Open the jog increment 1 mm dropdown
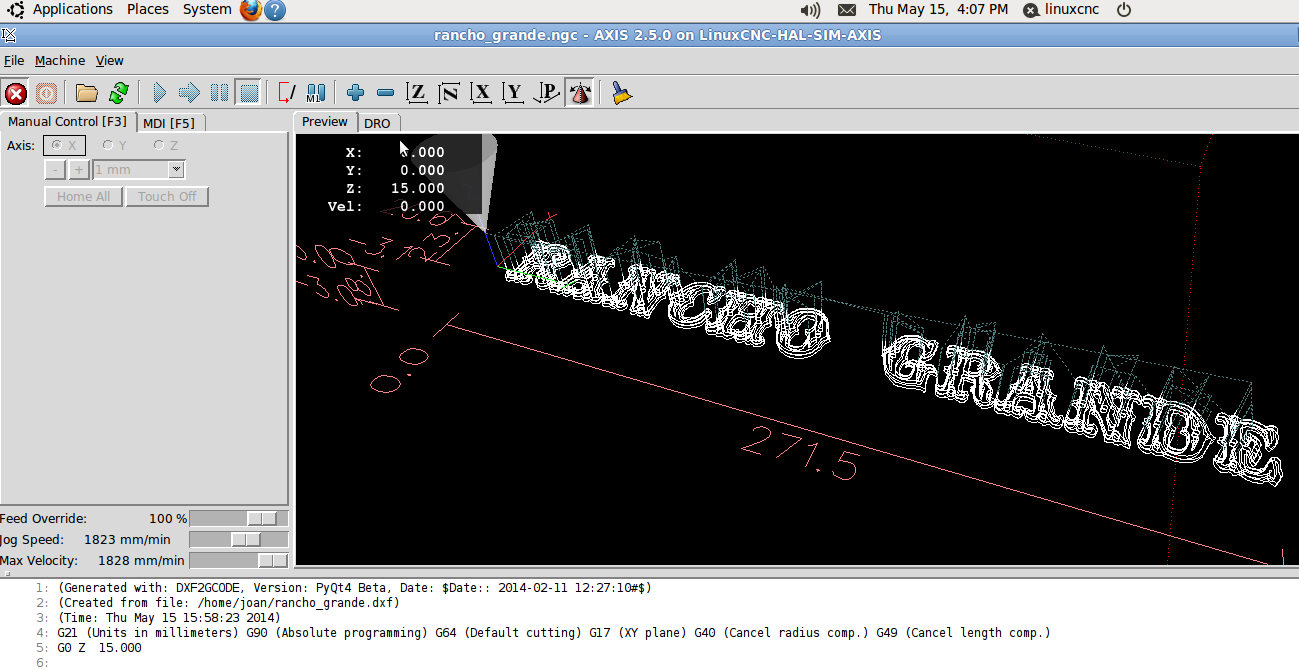 click(176, 170)
